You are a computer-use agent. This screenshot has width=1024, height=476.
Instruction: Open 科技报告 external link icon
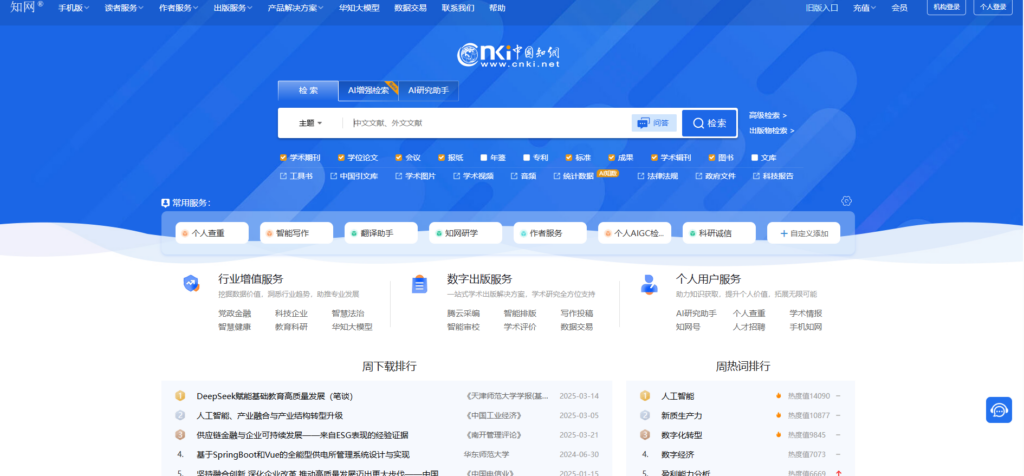[756, 176]
